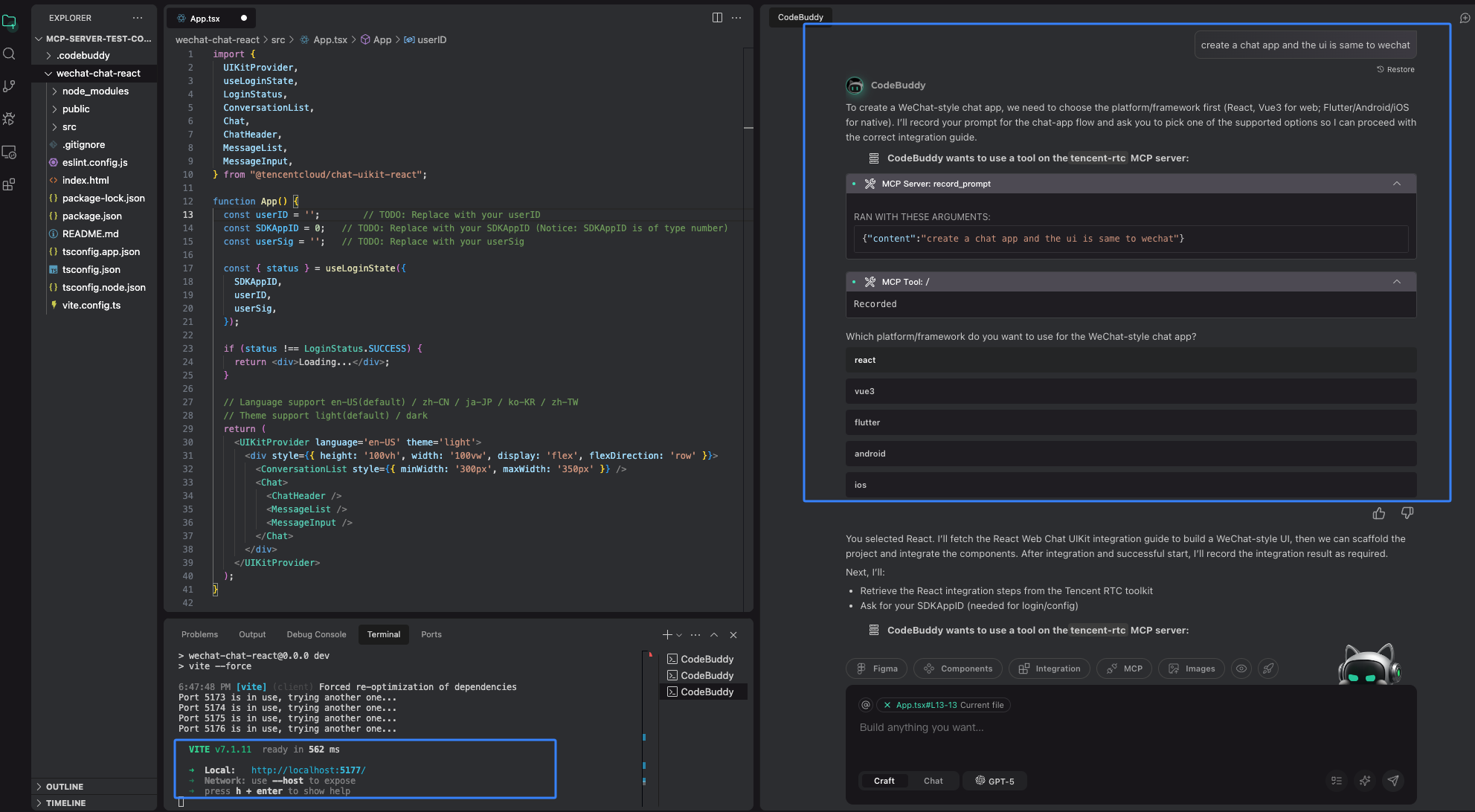Select the Craft mode toggle
The image size is (1475, 812).
(x=884, y=781)
